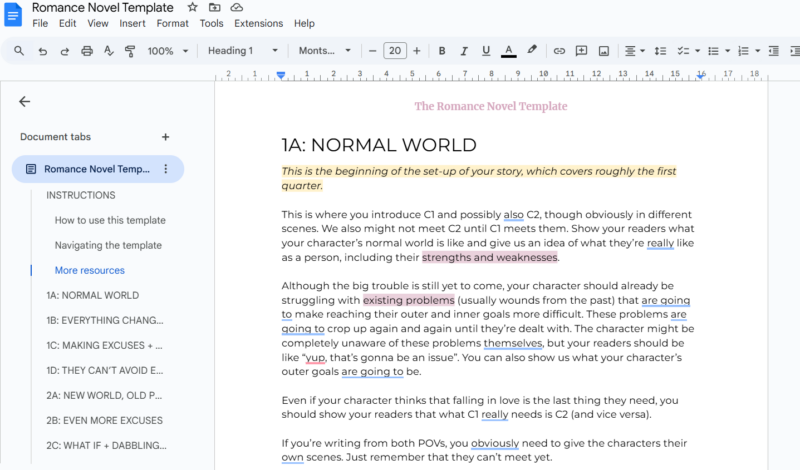Open the 100% zoom dropdown
This screenshot has width=800, height=470.
[168, 51]
